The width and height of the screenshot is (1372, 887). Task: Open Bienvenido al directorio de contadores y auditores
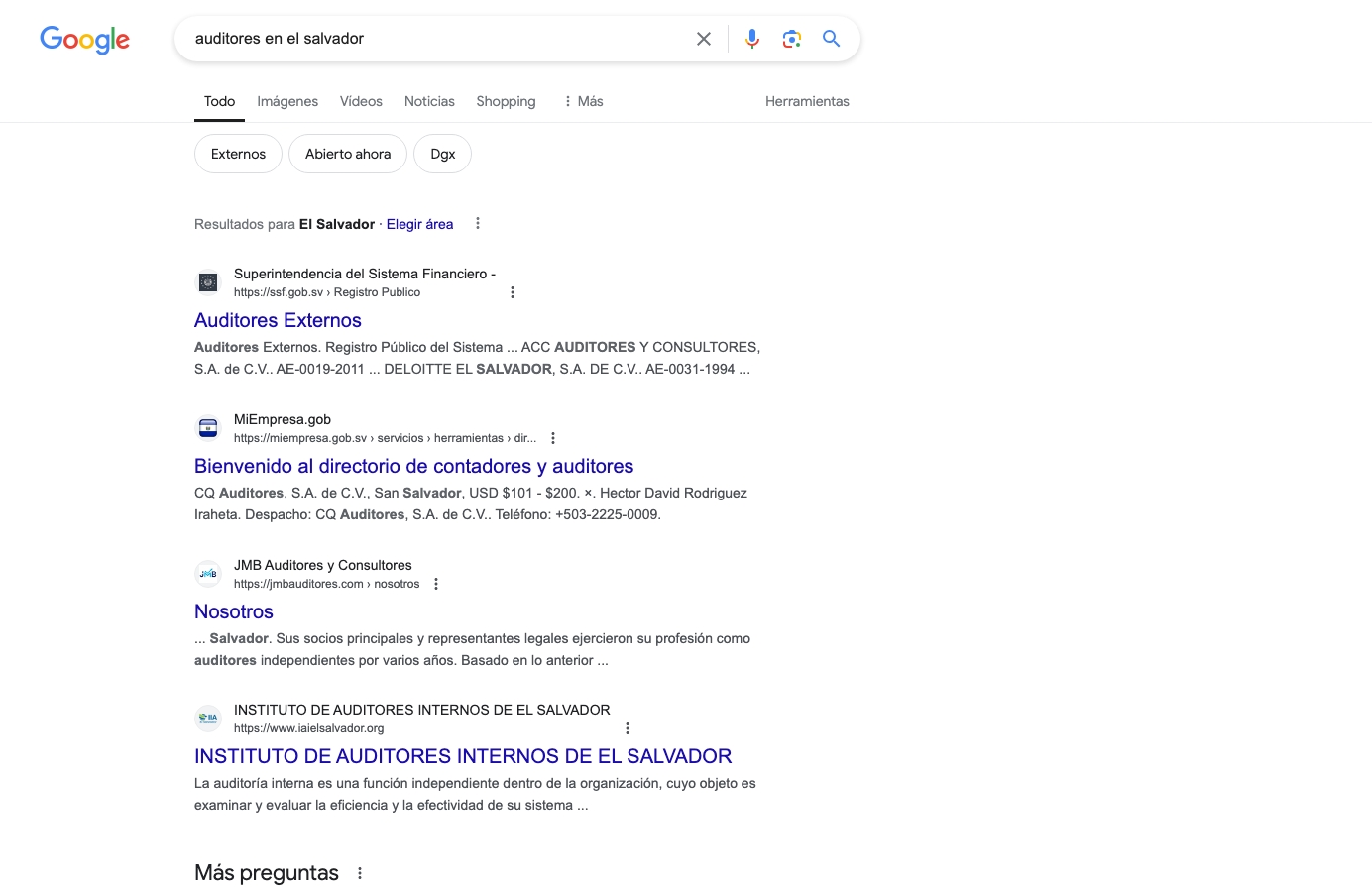pos(413,466)
